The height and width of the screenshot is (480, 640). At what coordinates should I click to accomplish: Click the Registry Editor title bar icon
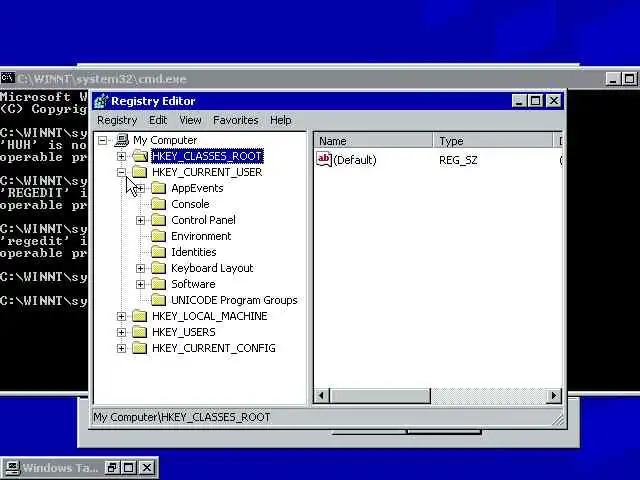[x=102, y=101]
